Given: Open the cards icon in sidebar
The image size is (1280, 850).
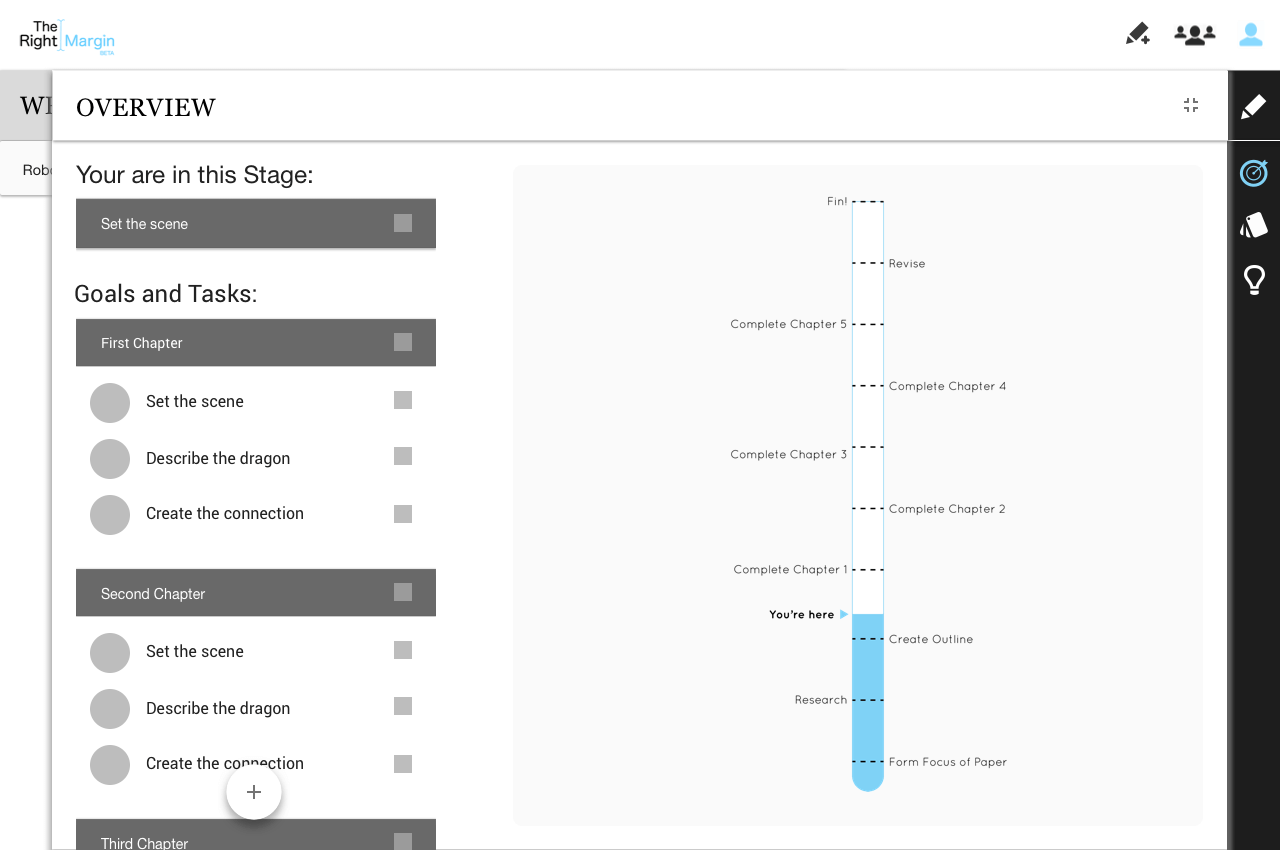Looking at the screenshot, I should [x=1253, y=225].
